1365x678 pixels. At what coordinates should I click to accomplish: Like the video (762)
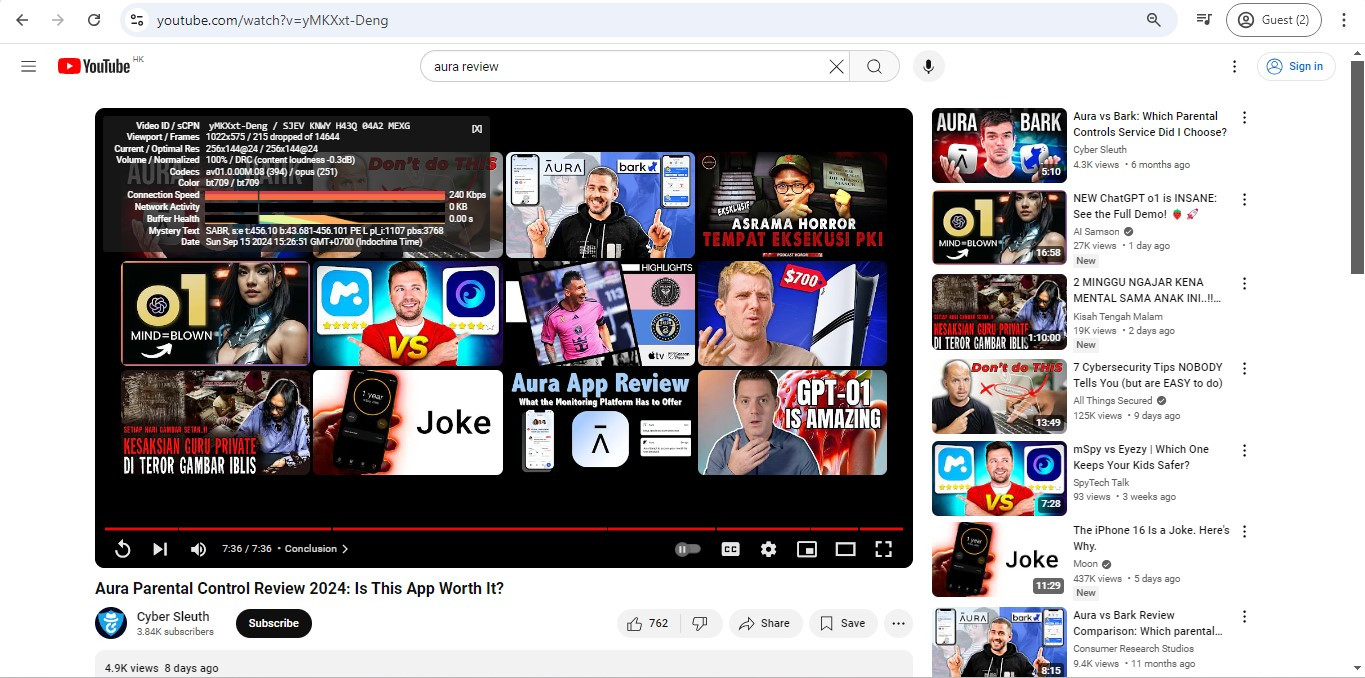pos(648,623)
